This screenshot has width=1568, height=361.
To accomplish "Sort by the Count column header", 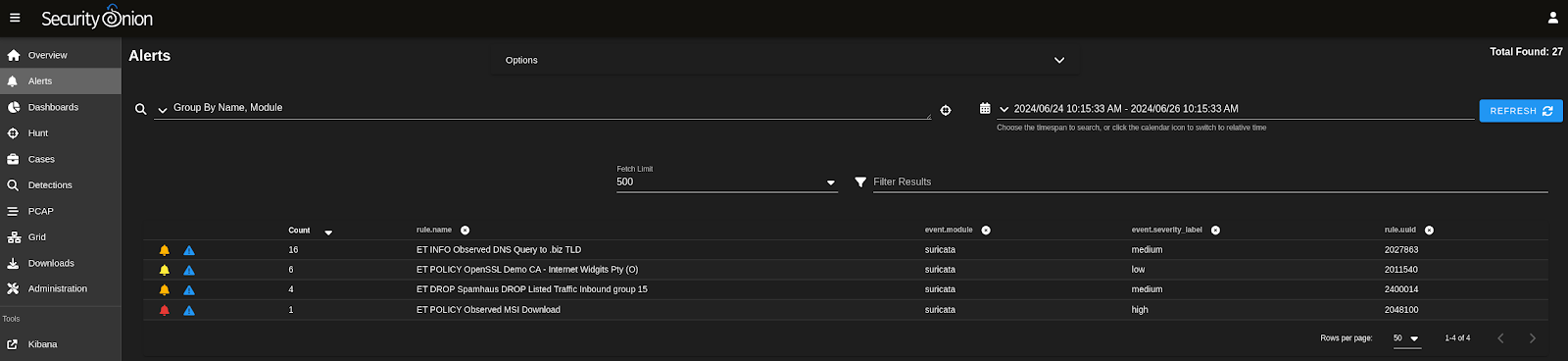I will coord(299,231).
